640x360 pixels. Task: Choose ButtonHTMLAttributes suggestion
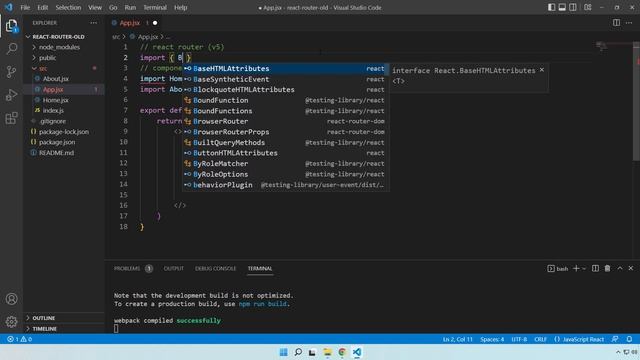point(285,153)
